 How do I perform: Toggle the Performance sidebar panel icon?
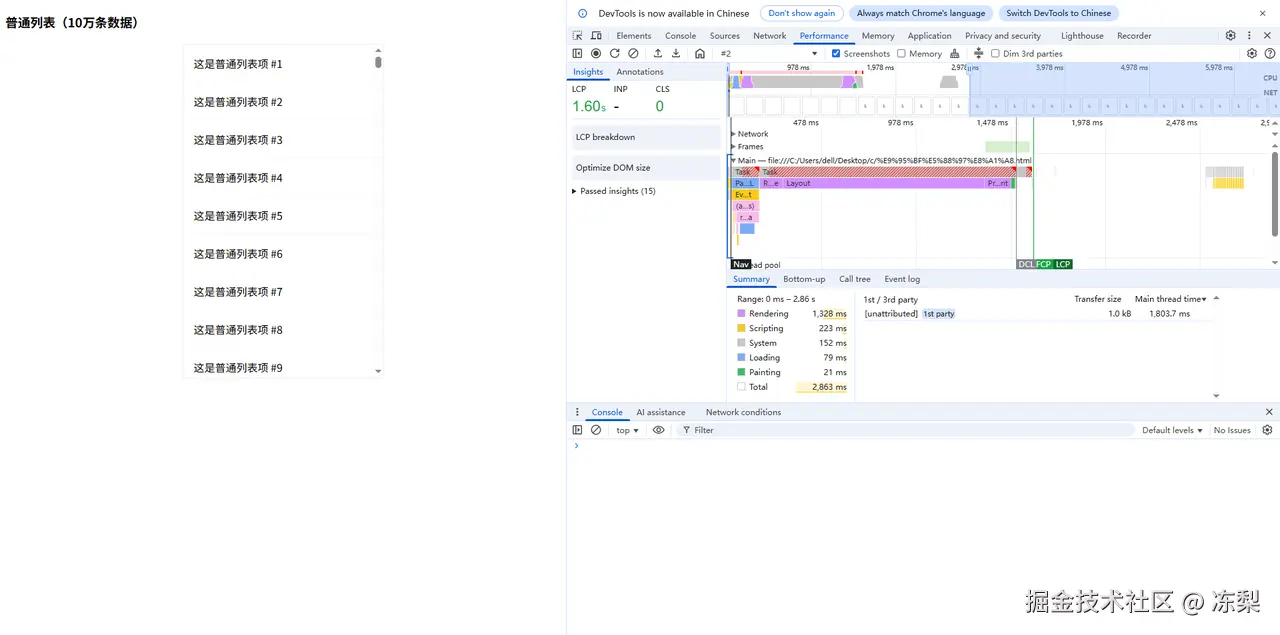(577, 54)
